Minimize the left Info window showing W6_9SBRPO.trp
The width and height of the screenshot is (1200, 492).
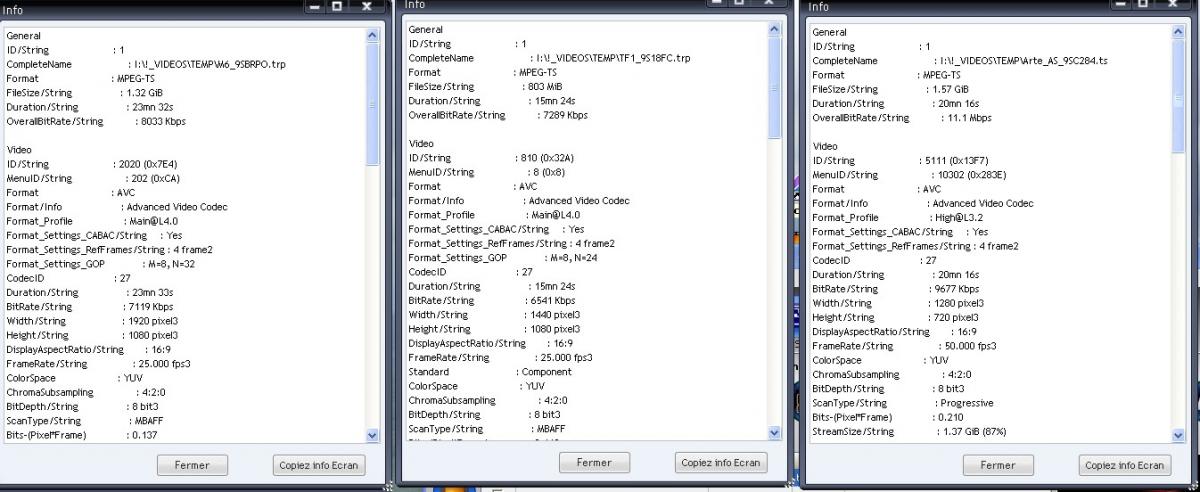click(x=316, y=6)
